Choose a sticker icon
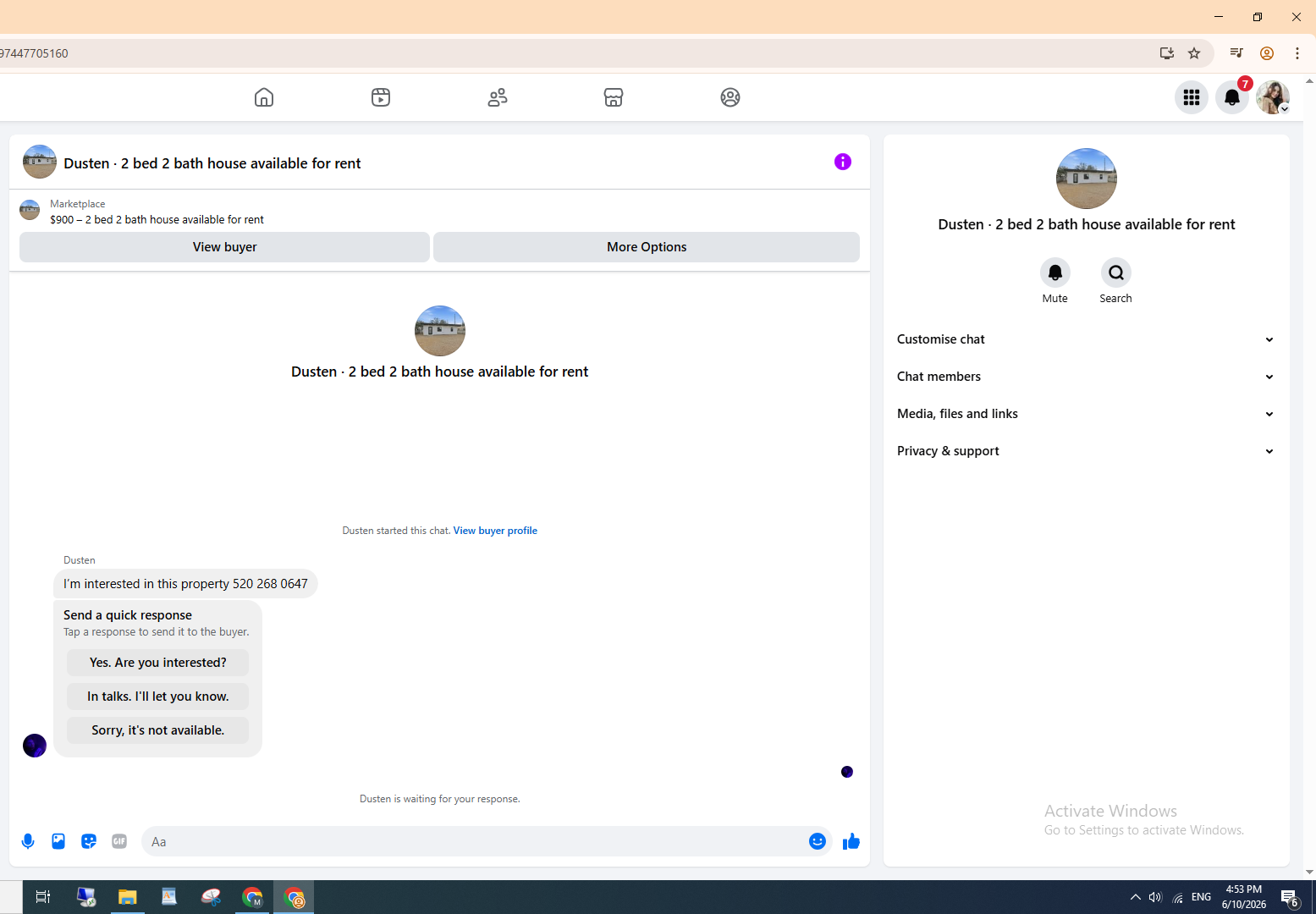The width and height of the screenshot is (1316, 914). 89,841
